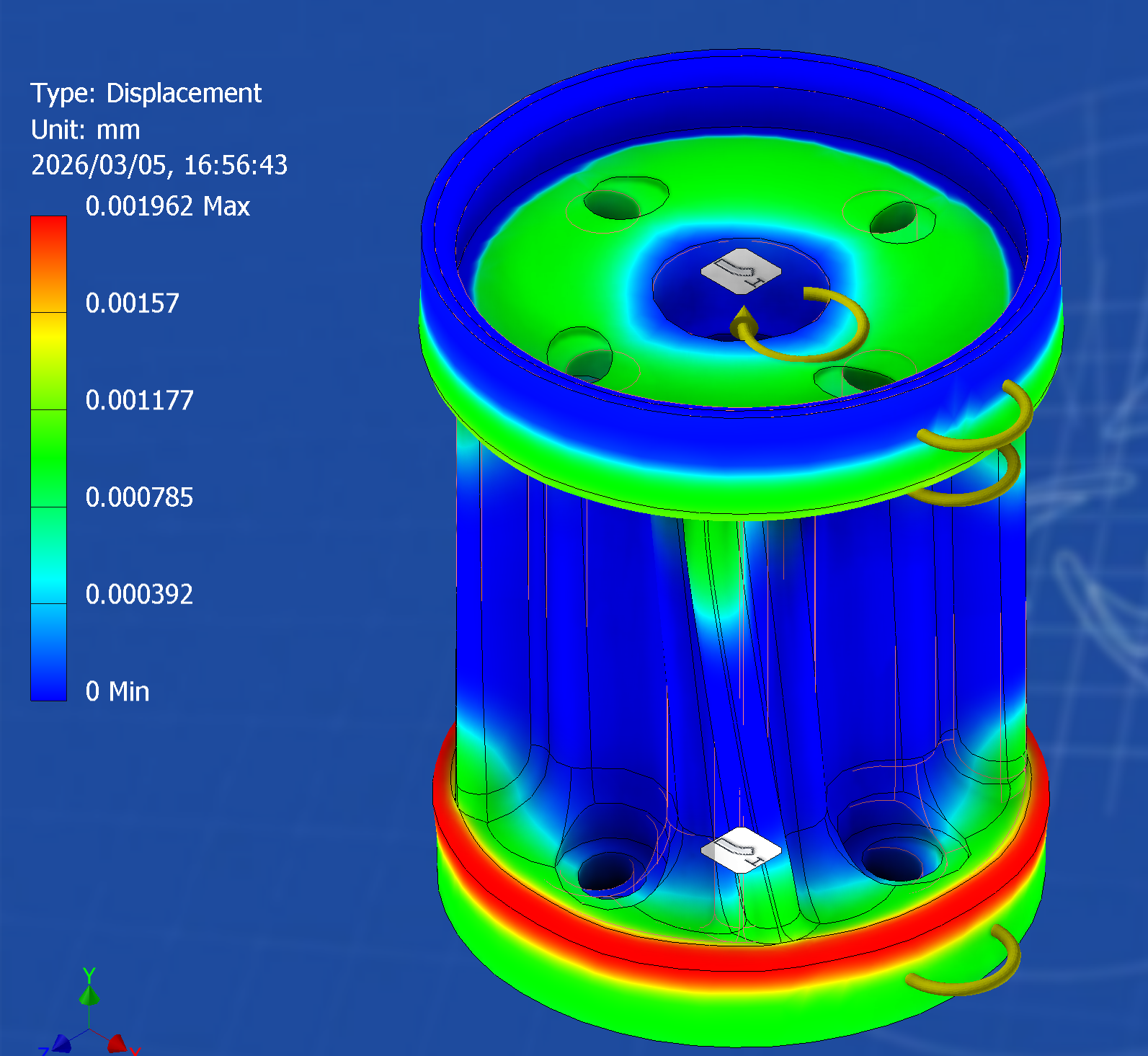Click the fixed constraint glyph near bottom flange

click(741, 850)
